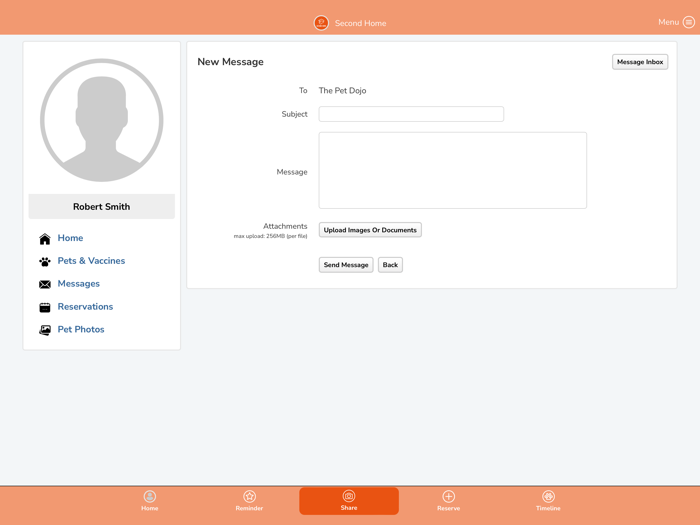Screen dimensions: 700x525
Task: Click the profile avatar placeholder image
Action: click(x=102, y=120)
